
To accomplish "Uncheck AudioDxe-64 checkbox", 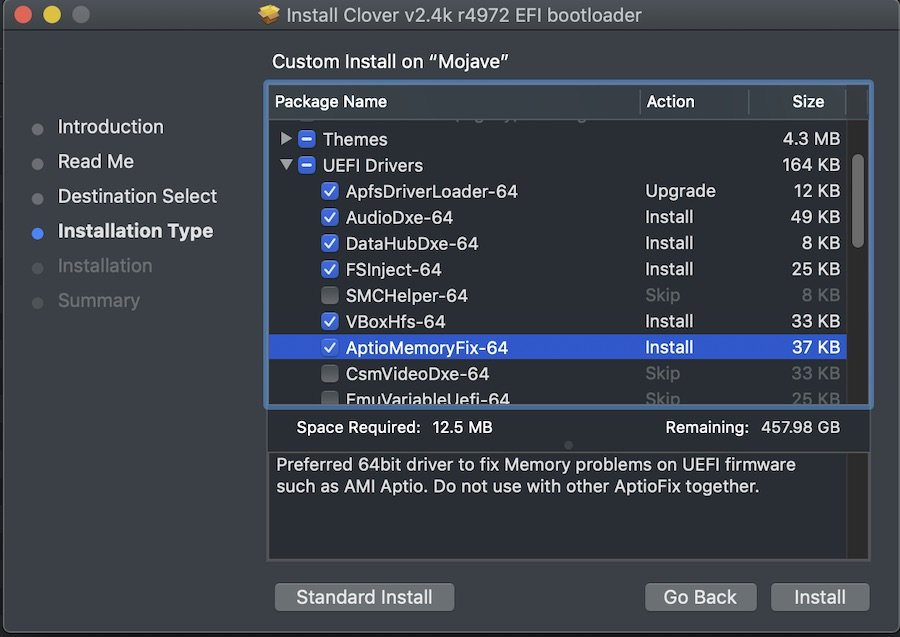I will (330, 217).
